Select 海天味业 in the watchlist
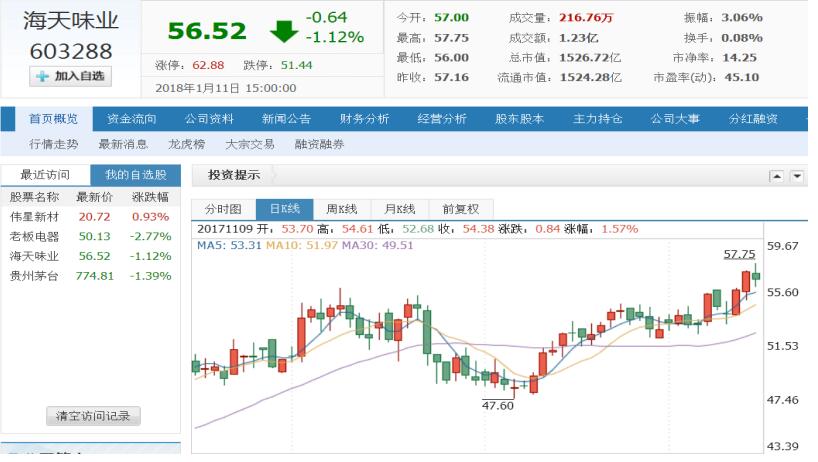Image resolution: width=818 pixels, height=462 pixels. pyautogui.click(x=34, y=256)
